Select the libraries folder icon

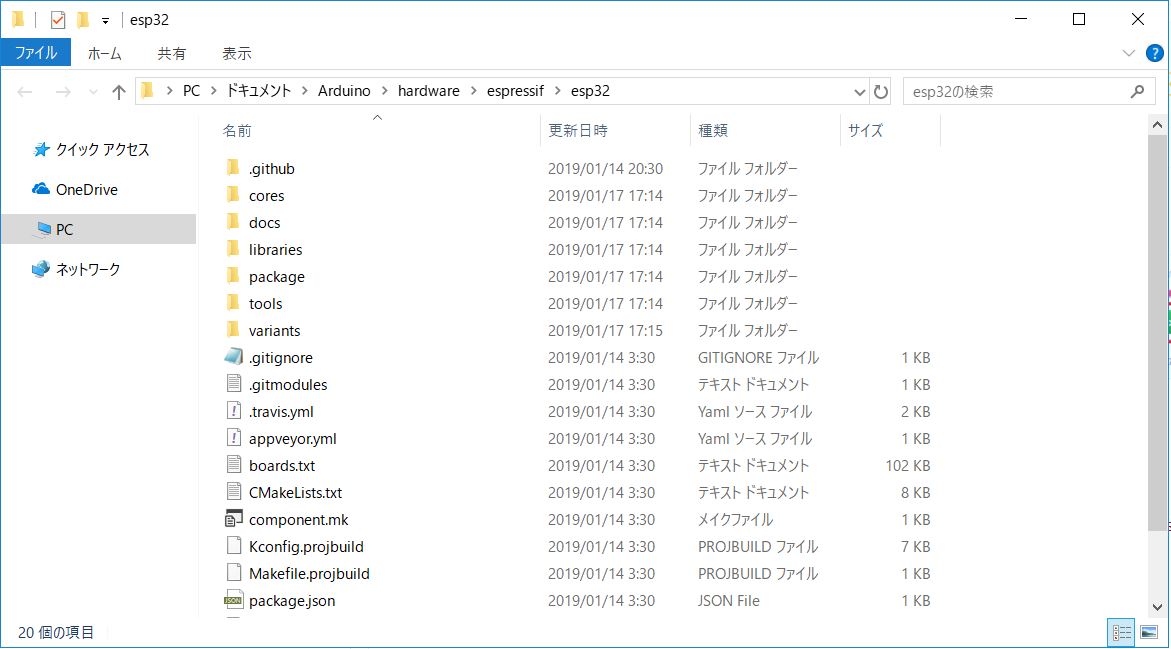[x=233, y=248]
